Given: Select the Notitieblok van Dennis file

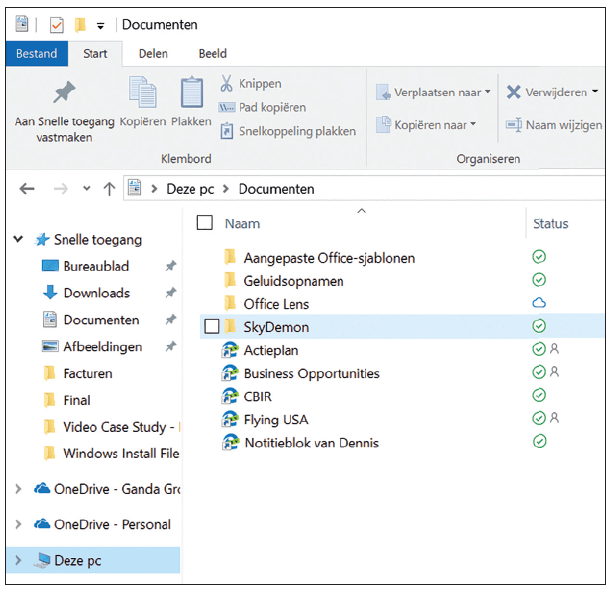Looking at the screenshot, I should click(x=312, y=443).
